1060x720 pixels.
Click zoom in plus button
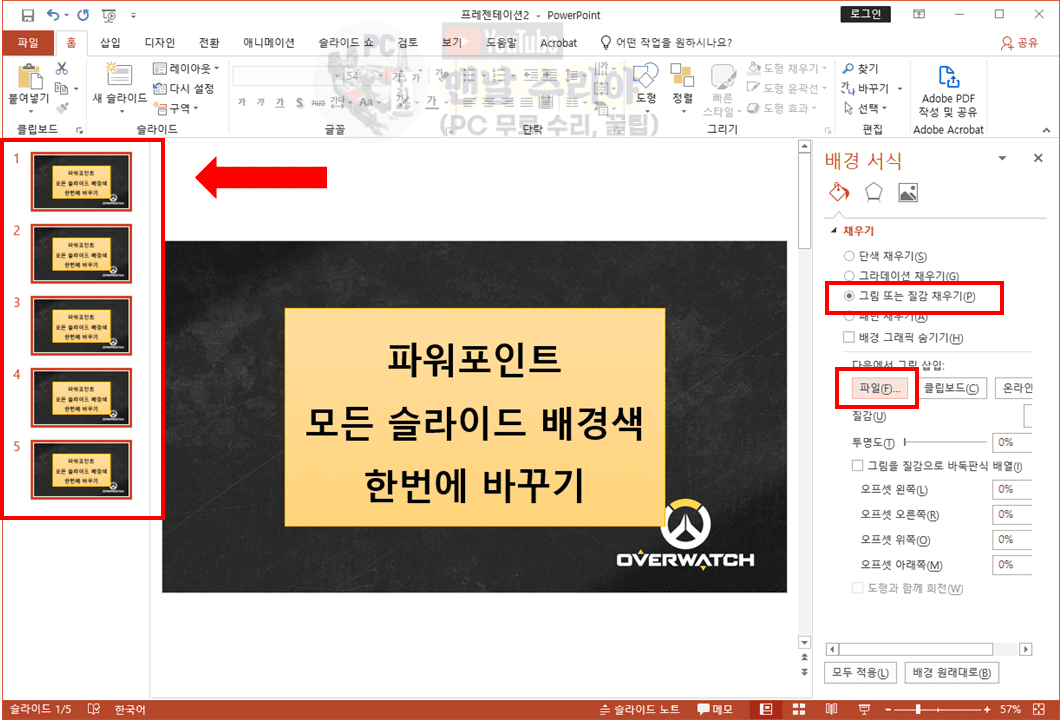point(987,709)
